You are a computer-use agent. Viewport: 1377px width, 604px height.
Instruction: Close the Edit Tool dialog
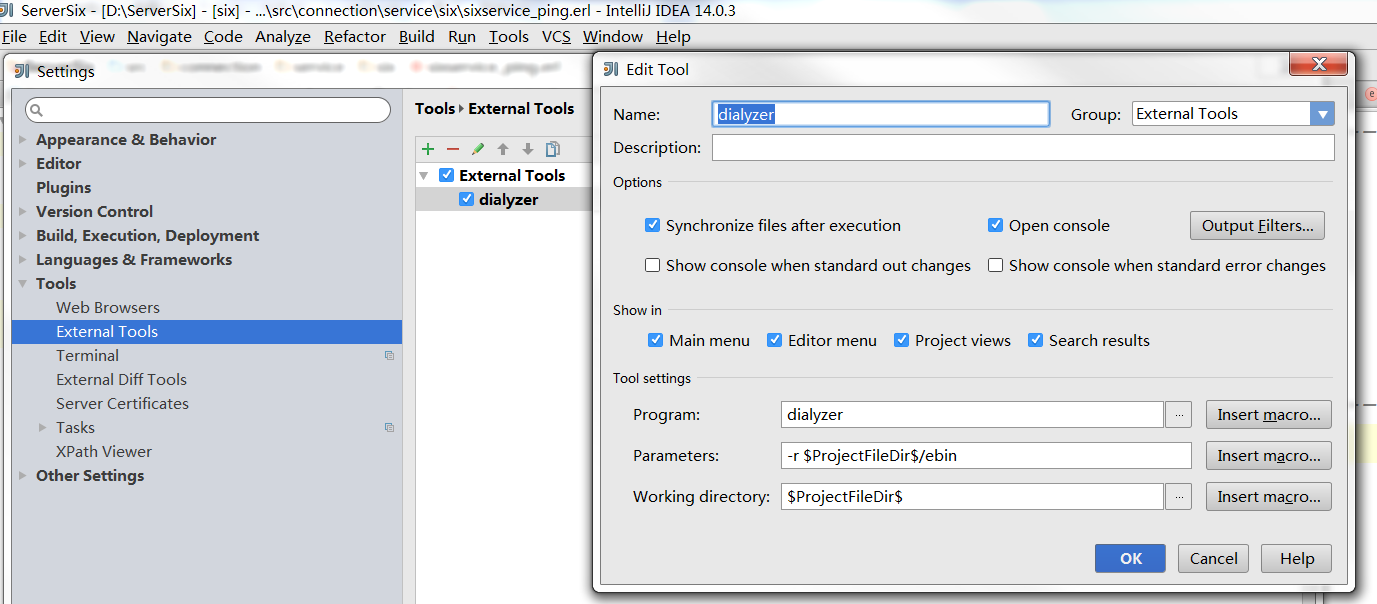(x=1318, y=64)
